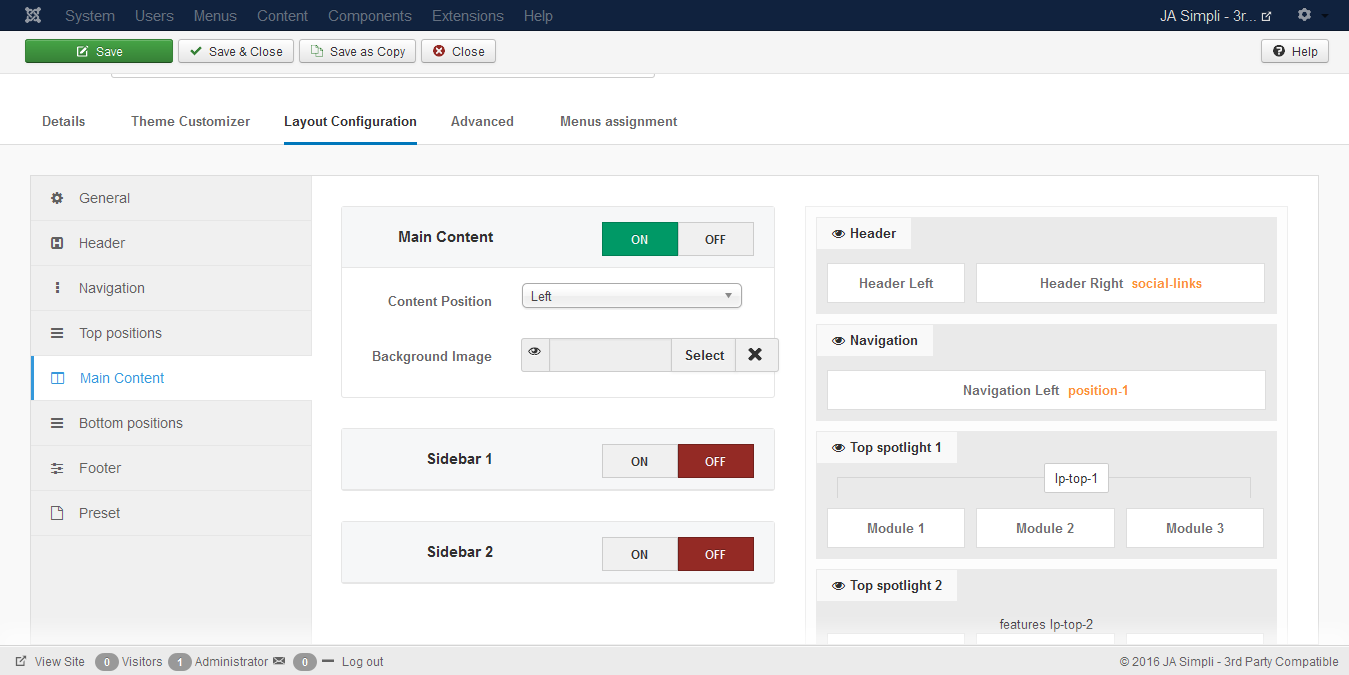
Task: Switch Sidebar 2 to ON
Action: [640, 554]
